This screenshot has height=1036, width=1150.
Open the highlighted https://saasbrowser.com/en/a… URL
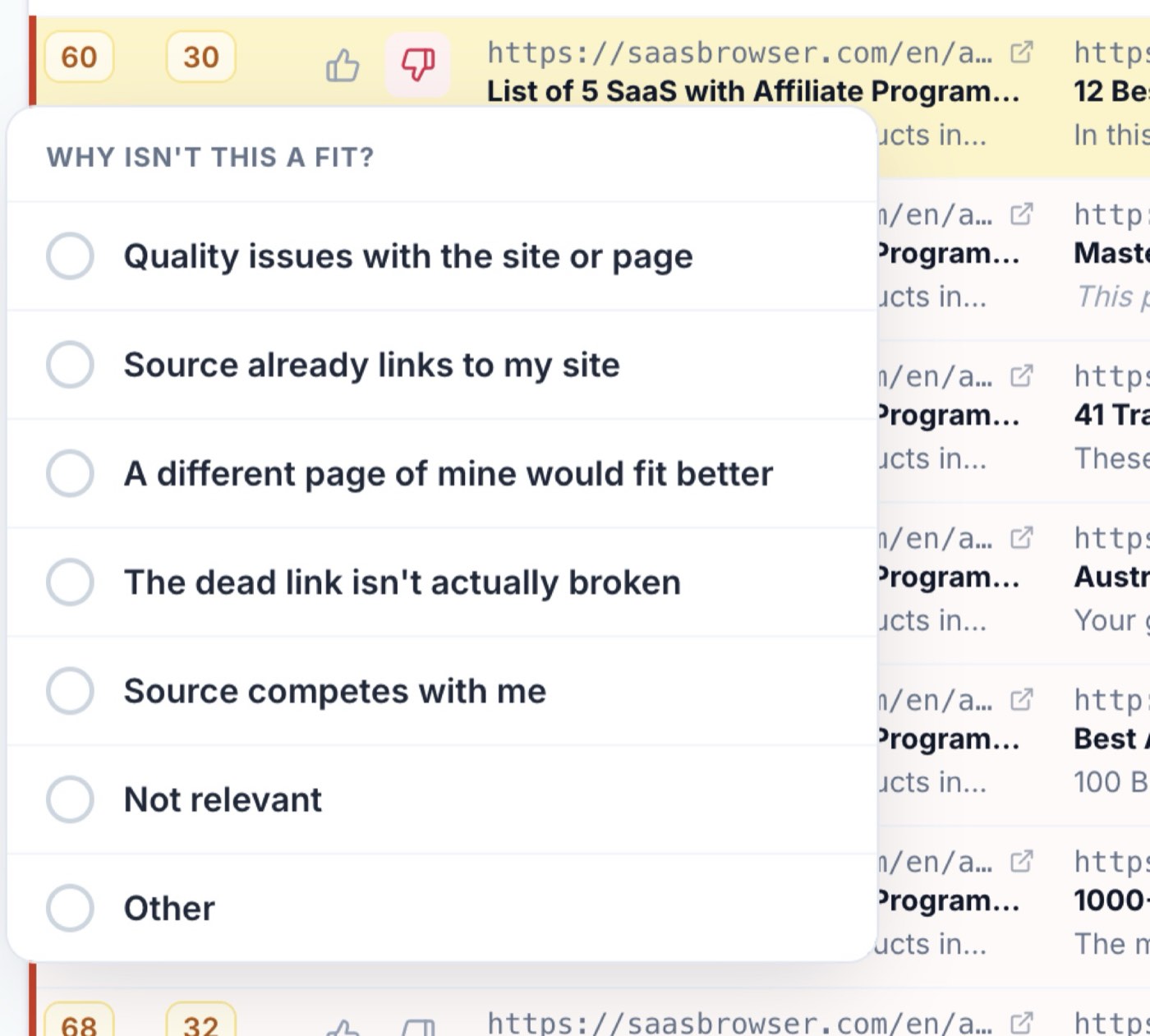click(x=739, y=53)
